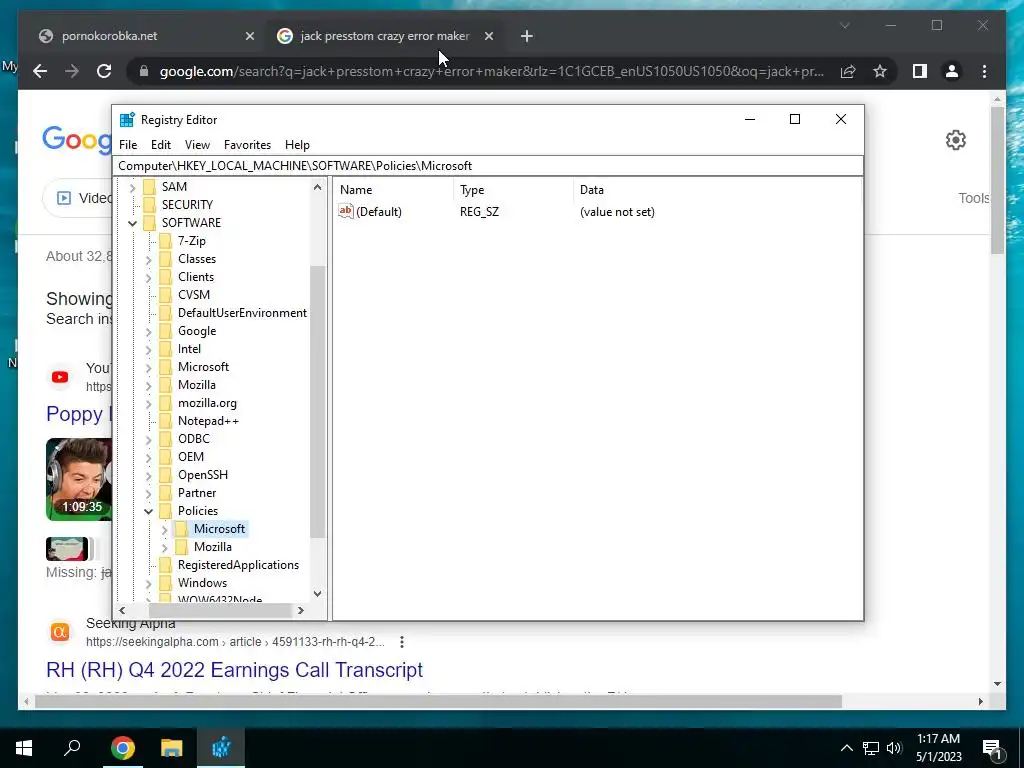The height and width of the screenshot is (768, 1024).
Task: Expand the selected Microsoft policies key
Action: coord(165,530)
